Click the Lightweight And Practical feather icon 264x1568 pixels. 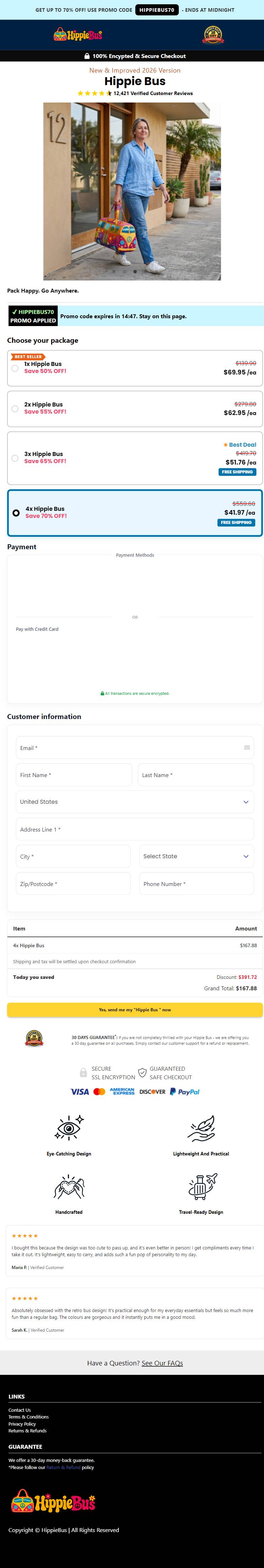(201, 1128)
